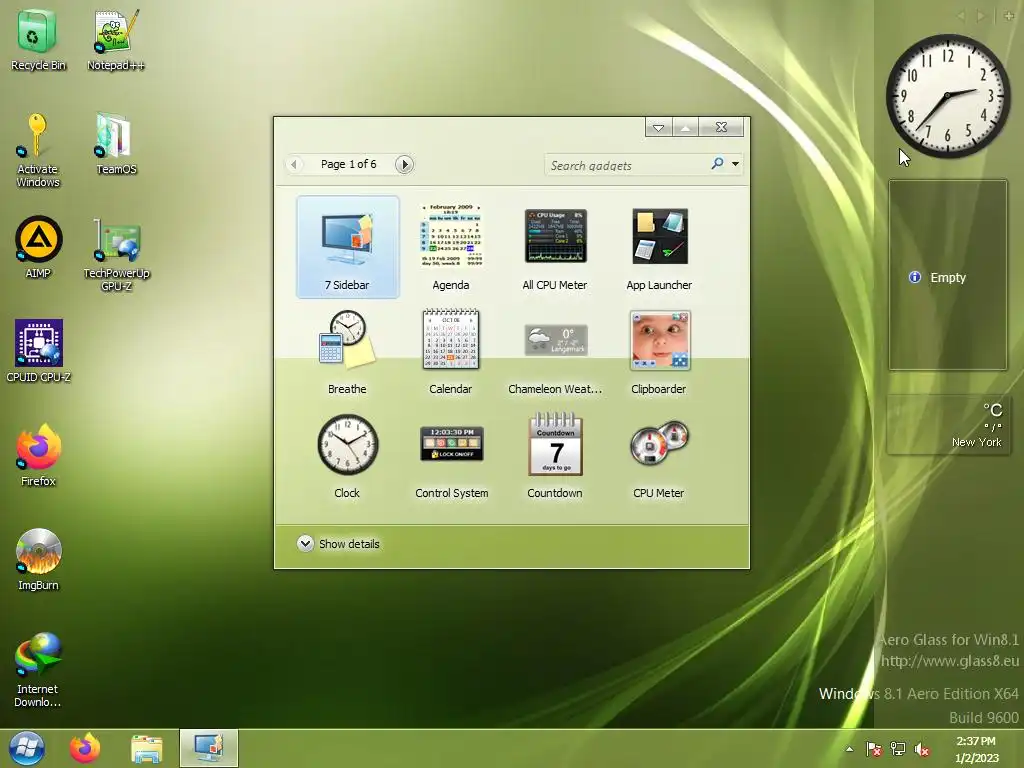Screen dimensions: 1024x768
Task: Open the gadget window dropdown menu button
Action: pos(658,127)
